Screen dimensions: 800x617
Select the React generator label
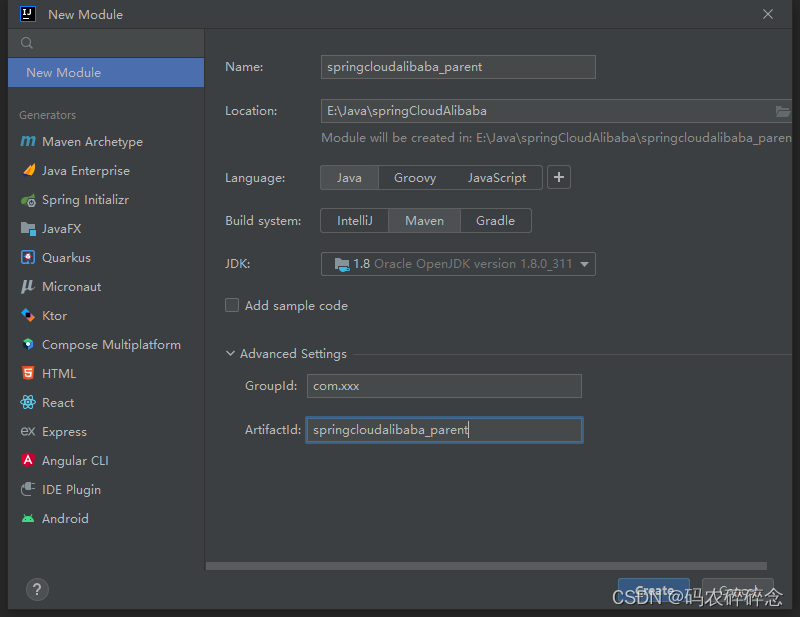(x=58, y=403)
